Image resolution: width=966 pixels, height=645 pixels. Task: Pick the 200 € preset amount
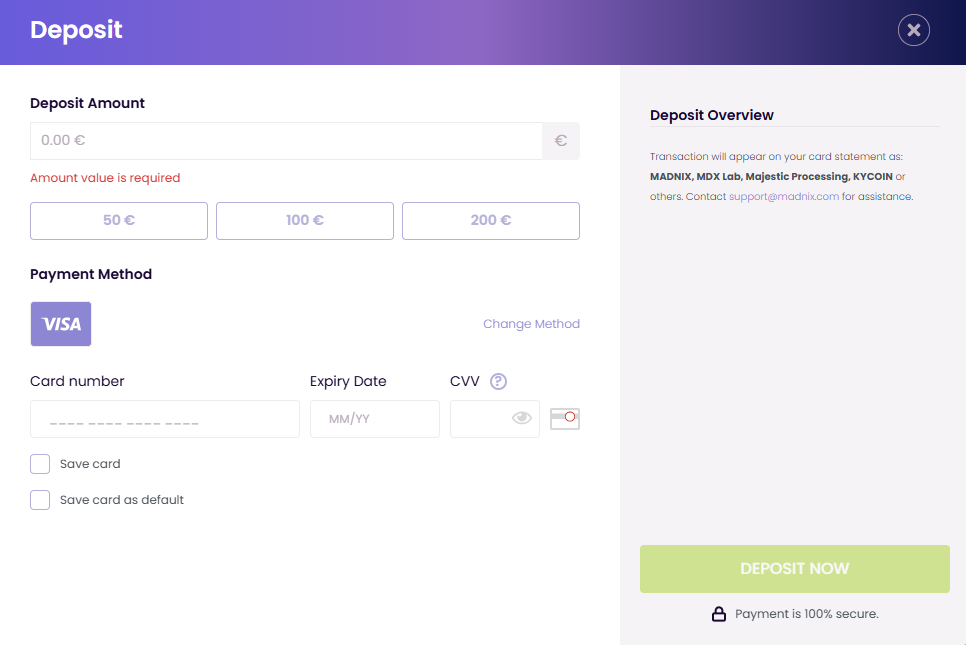(491, 221)
